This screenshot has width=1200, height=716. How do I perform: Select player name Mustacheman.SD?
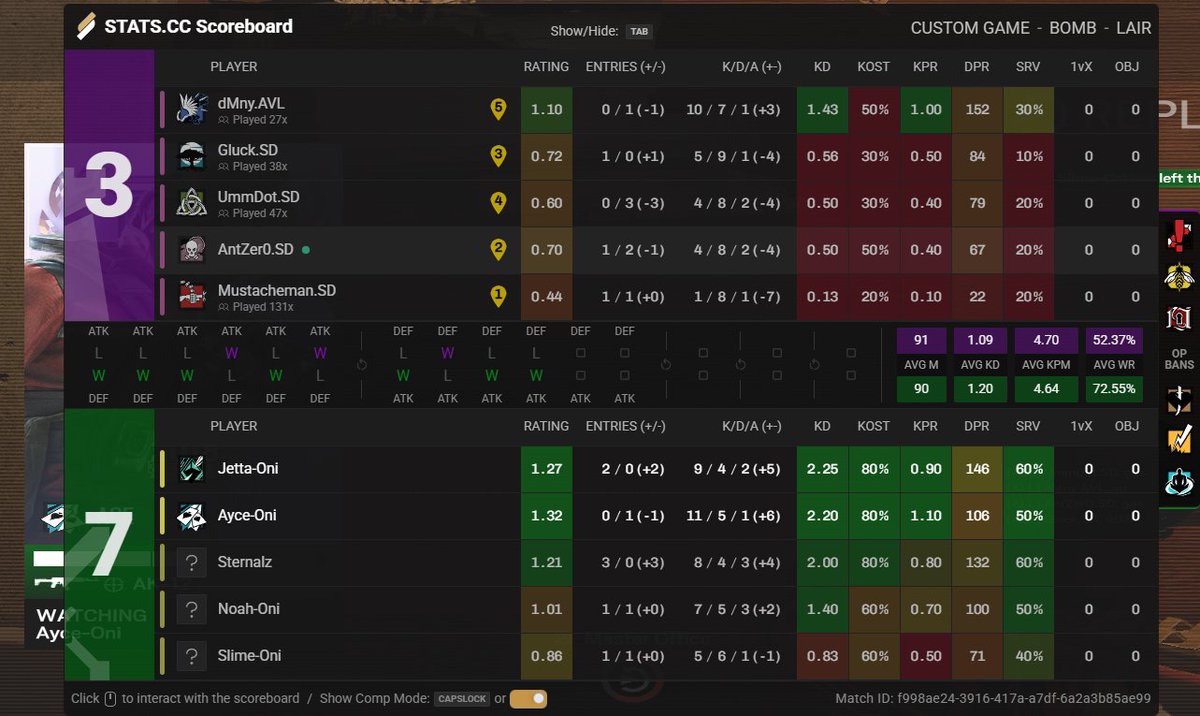277,291
